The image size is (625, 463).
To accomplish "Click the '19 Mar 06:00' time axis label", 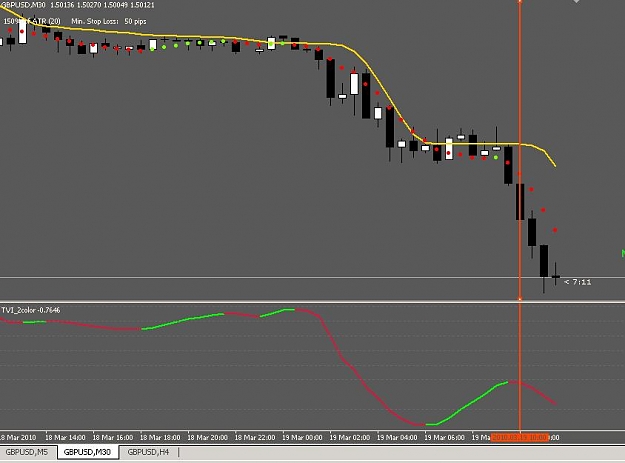I will (445, 437).
